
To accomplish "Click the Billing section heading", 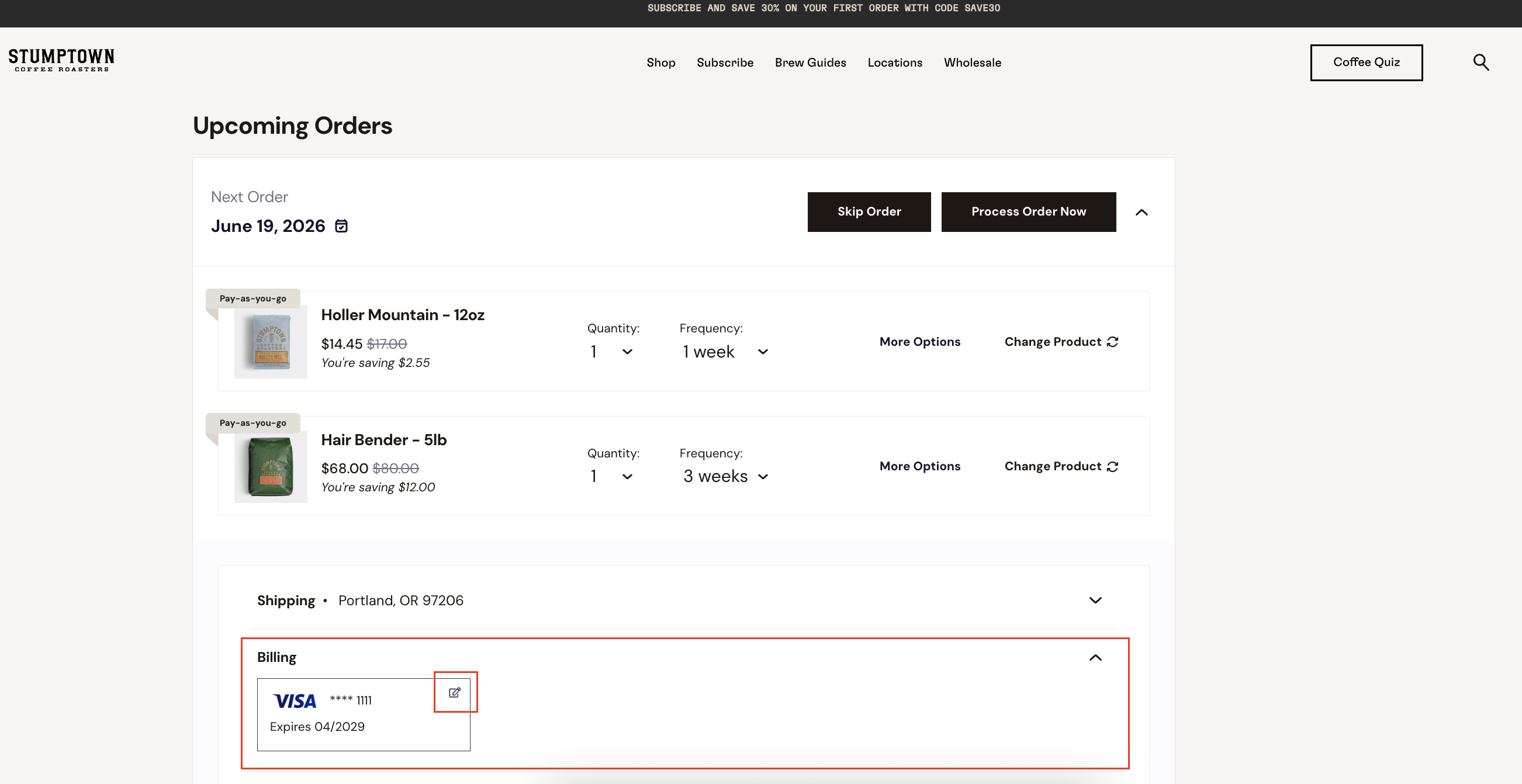I will [x=276, y=658].
